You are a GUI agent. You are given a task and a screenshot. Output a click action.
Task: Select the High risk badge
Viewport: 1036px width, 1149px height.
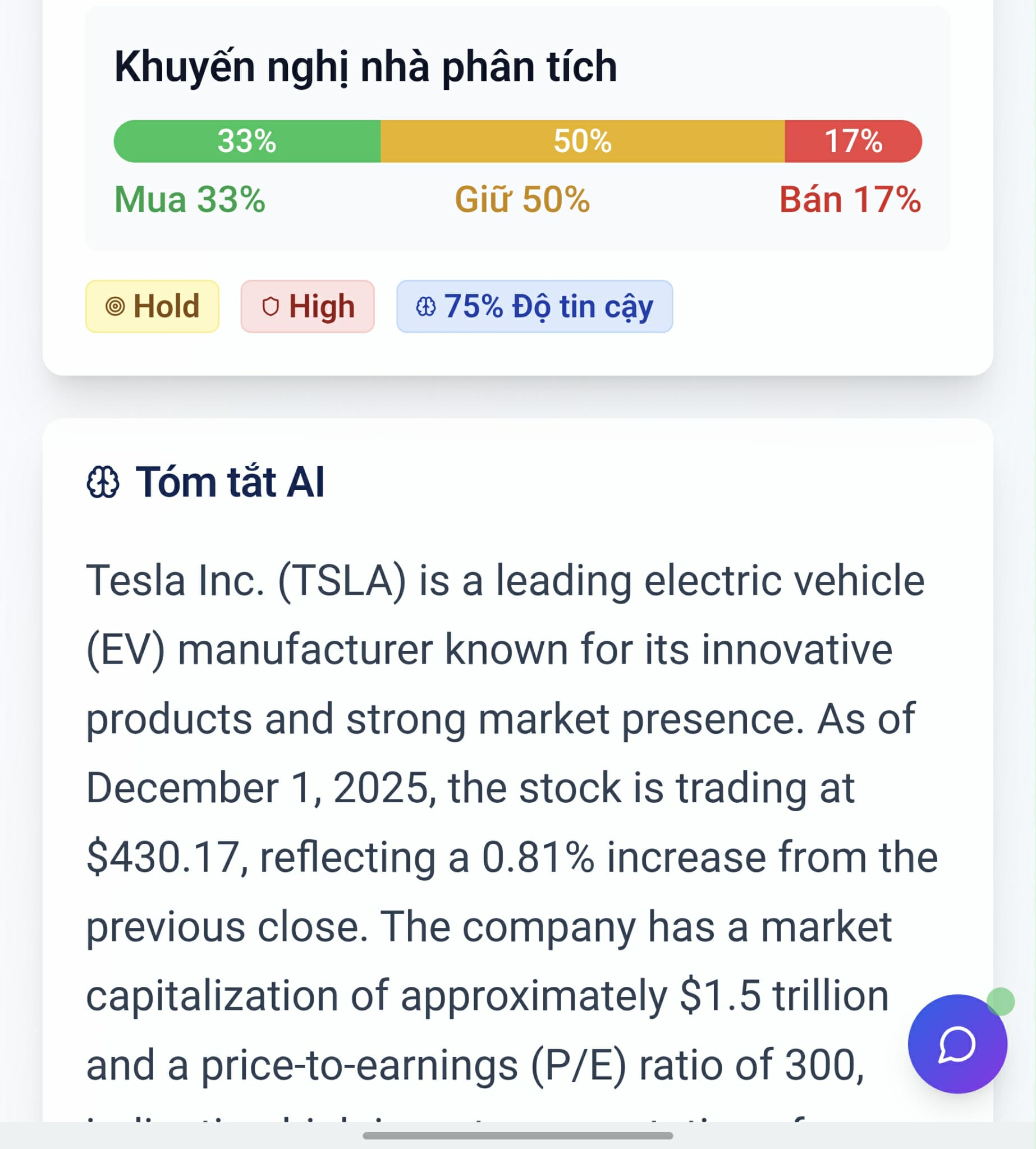(x=308, y=306)
